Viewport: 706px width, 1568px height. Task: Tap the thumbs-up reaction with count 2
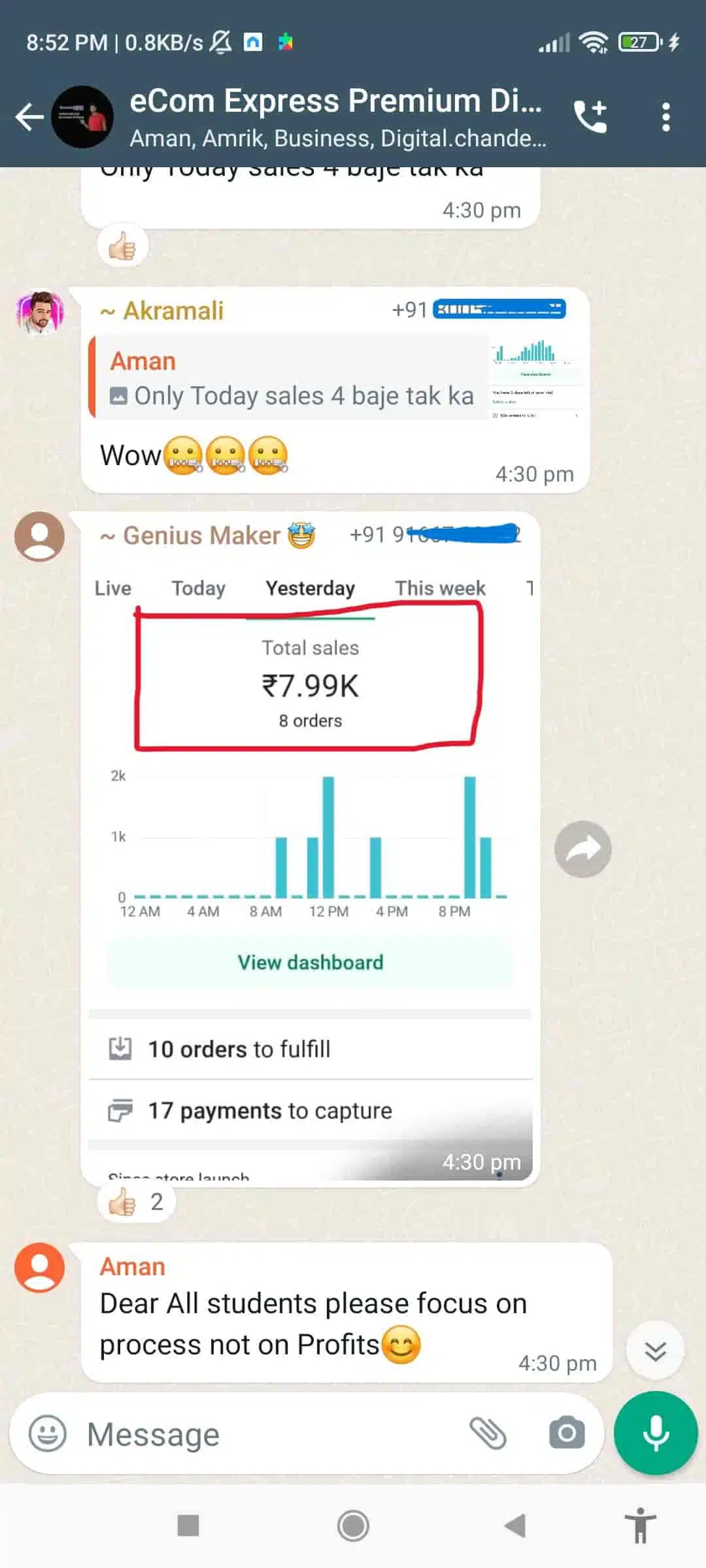click(137, 1202)
